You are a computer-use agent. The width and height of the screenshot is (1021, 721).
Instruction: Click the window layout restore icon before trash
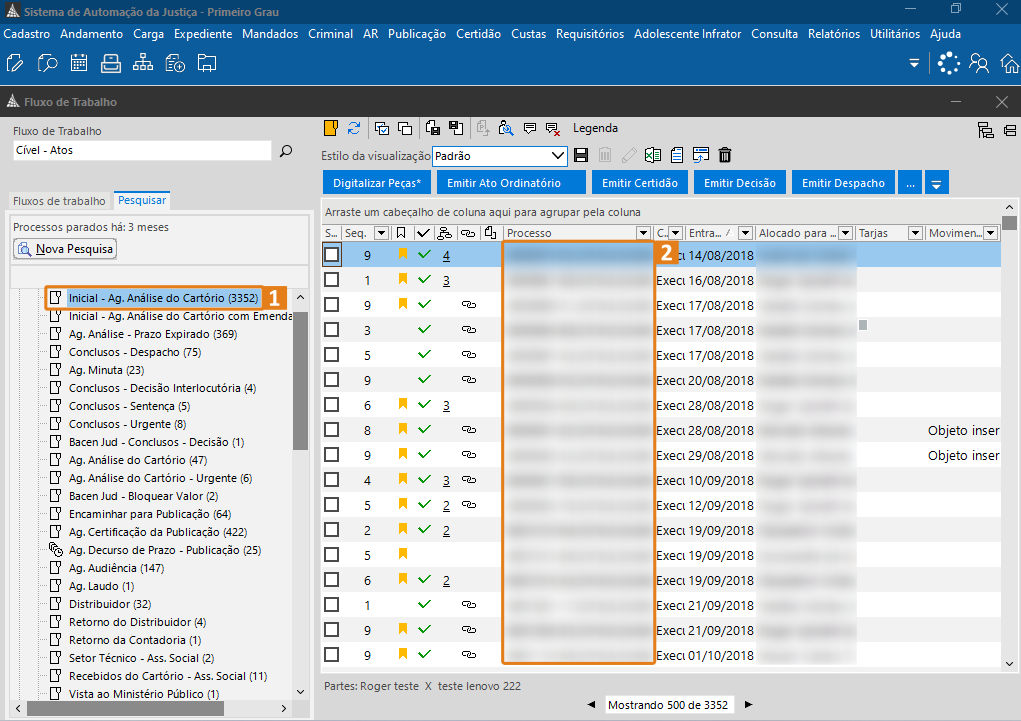pyautogui.click(x=701, y=155)
